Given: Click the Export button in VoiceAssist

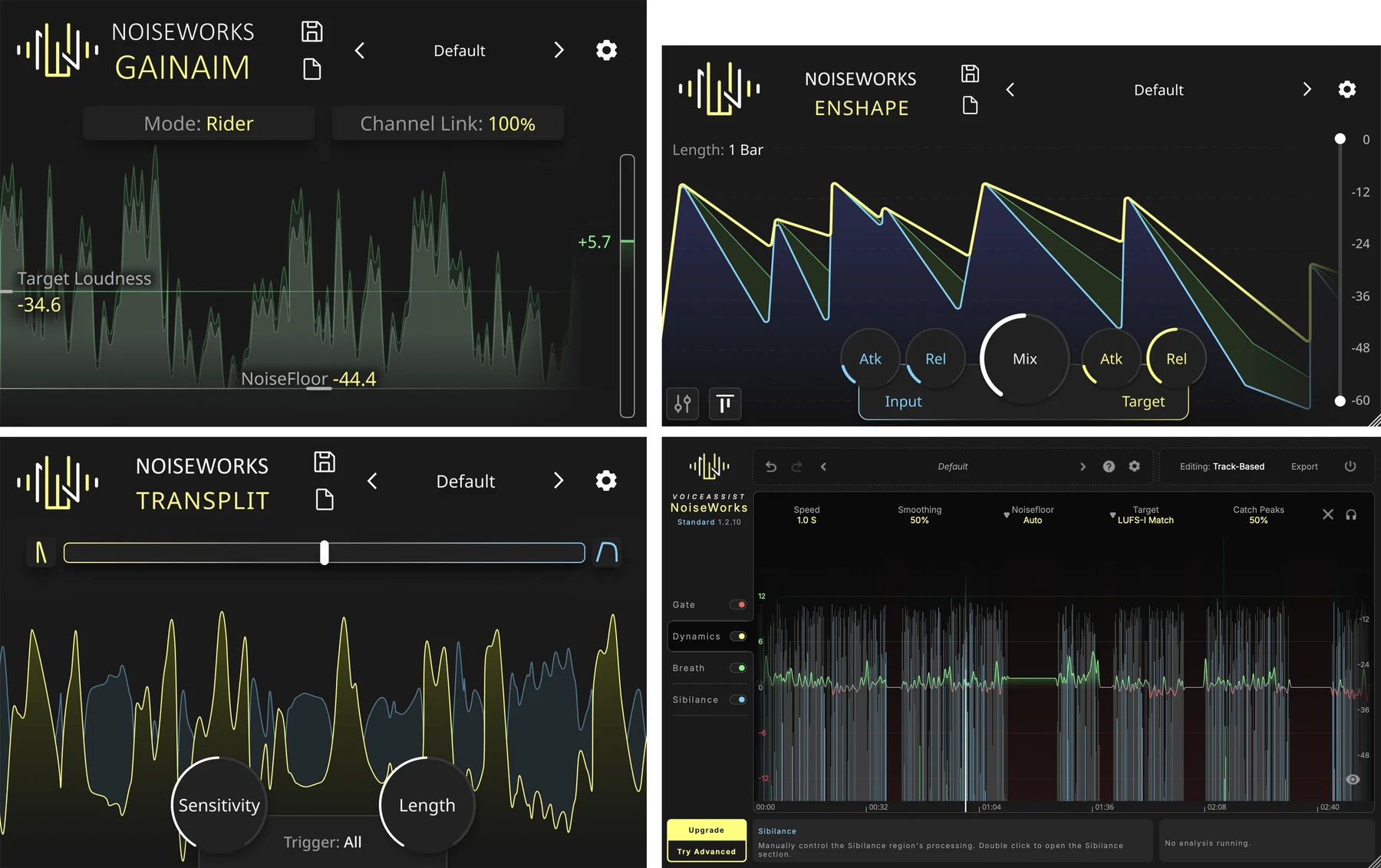Looking at the screenshot, I should click(1304, 466).
